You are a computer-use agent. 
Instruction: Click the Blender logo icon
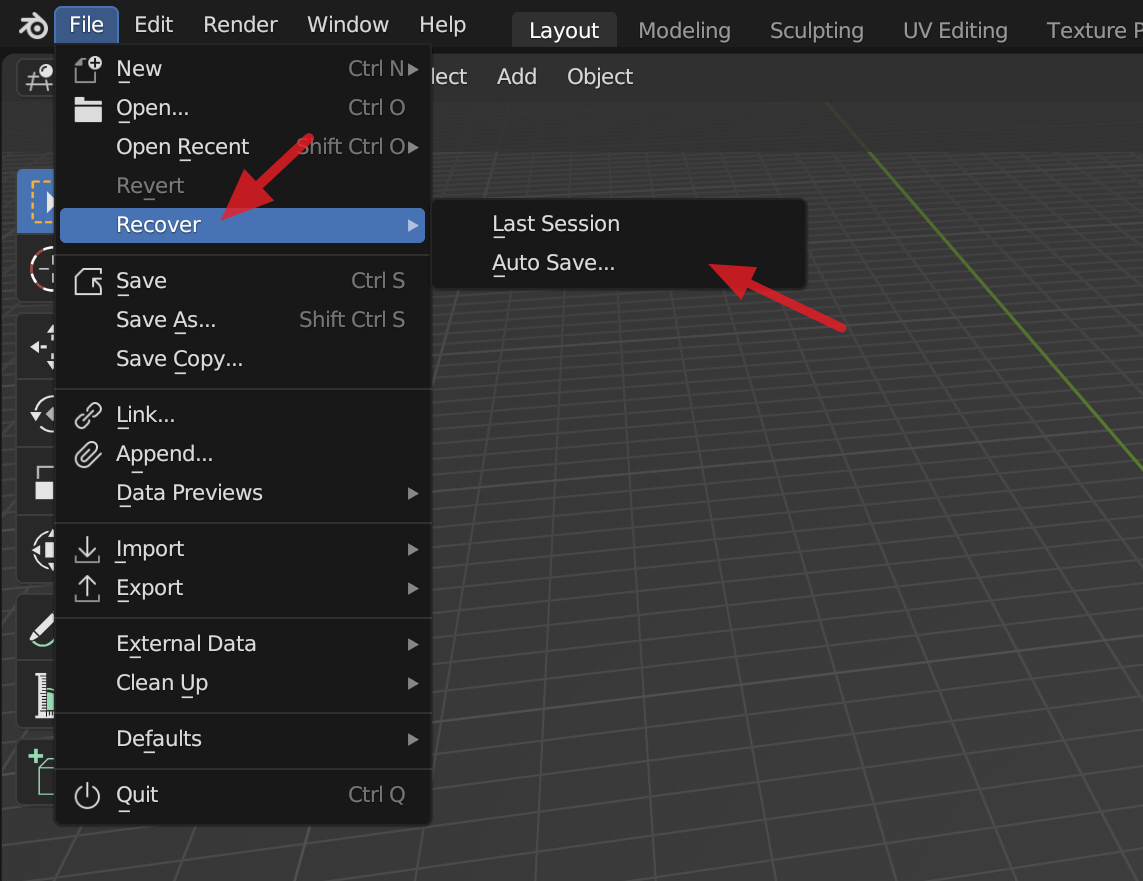32,26
